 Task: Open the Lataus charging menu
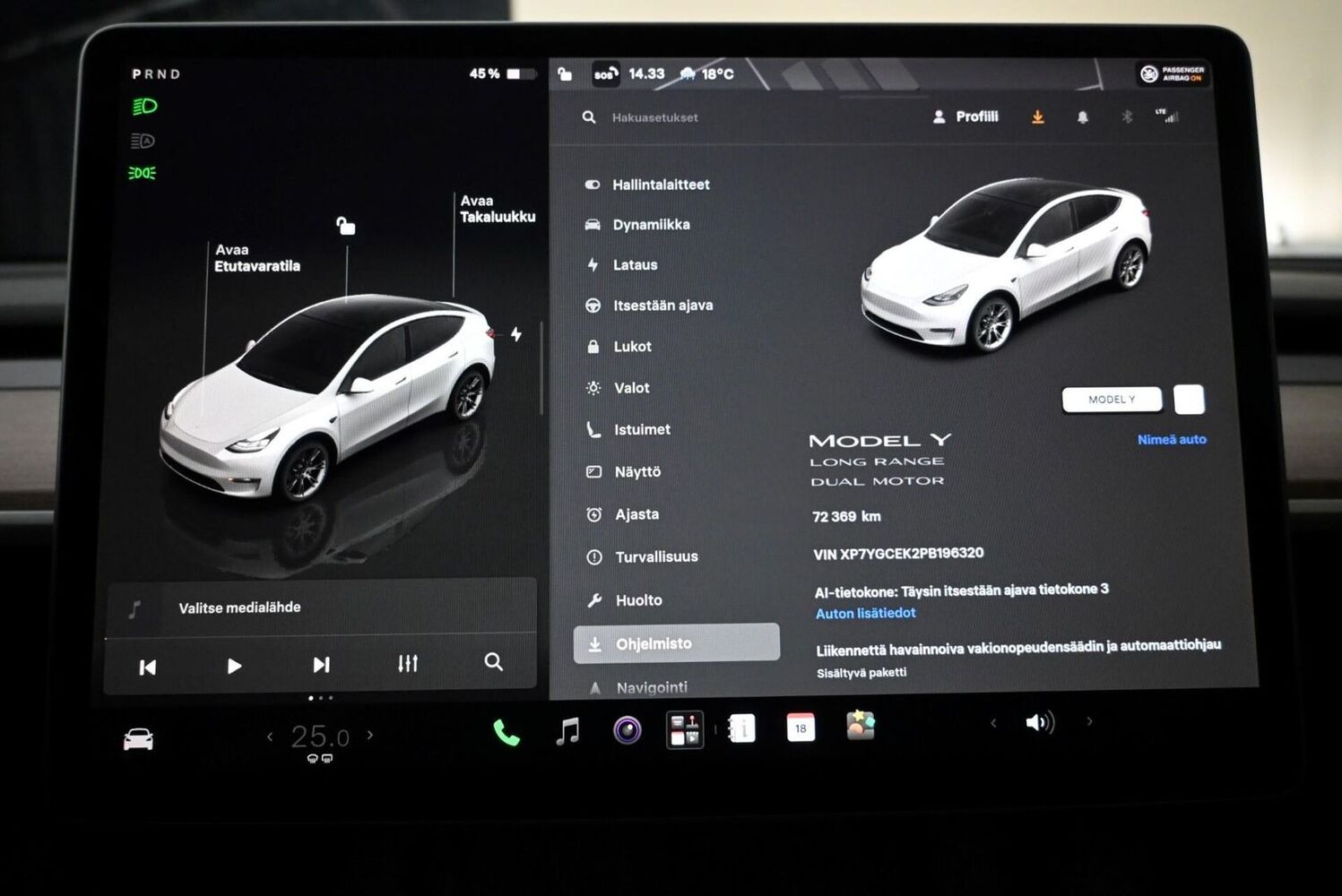click(x=623, y=265)
